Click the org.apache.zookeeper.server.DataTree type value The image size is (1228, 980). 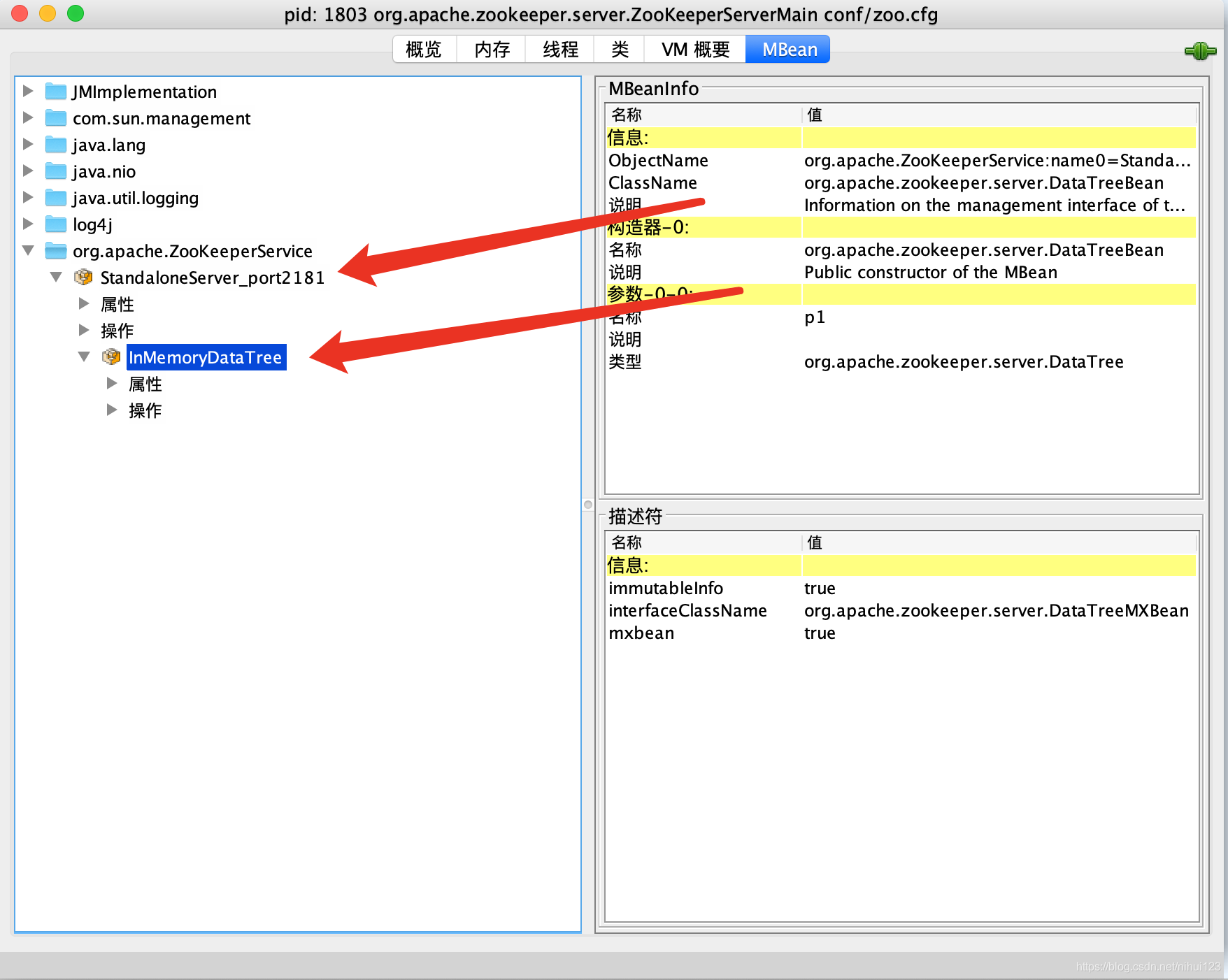click(964, 361)
